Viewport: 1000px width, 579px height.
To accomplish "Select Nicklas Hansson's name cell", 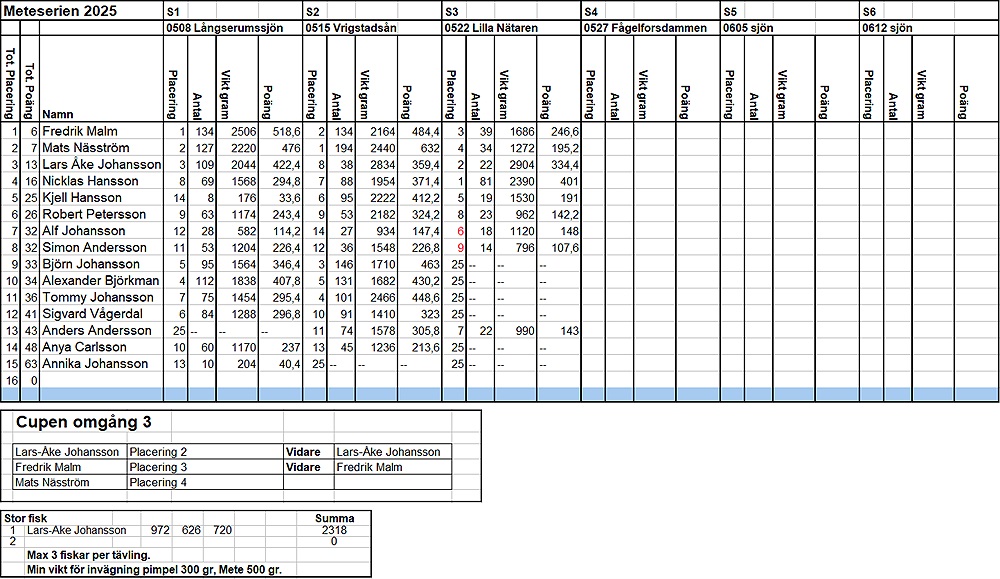I will click(x=91, y=181).
